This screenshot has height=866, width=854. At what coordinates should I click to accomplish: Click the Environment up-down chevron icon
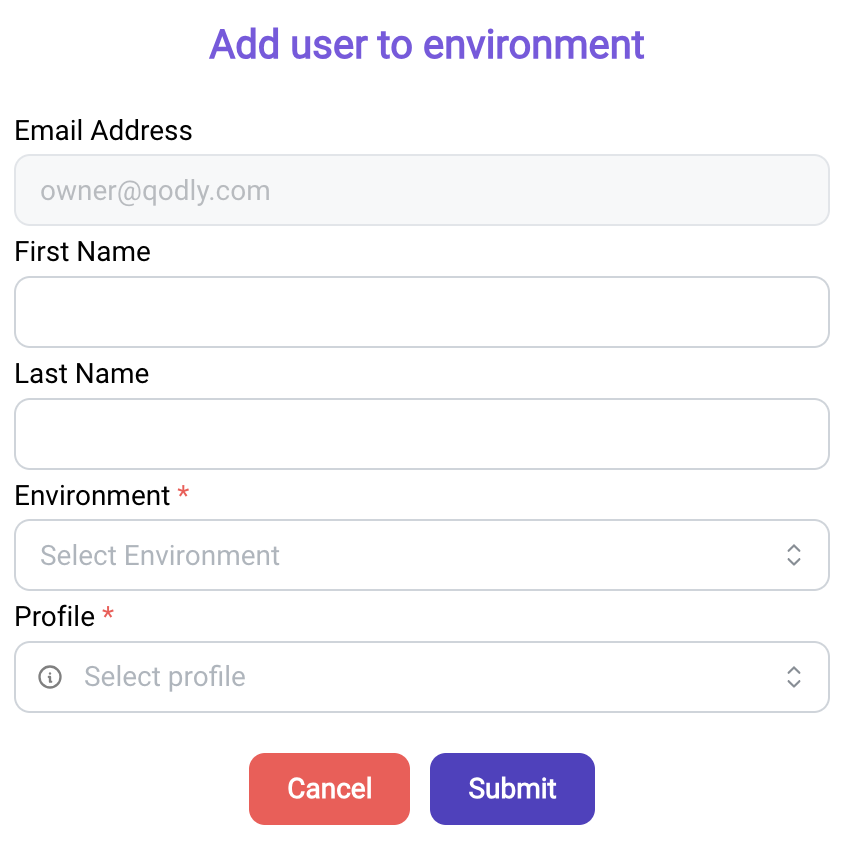pyautogui.click(x=794, y=555)
